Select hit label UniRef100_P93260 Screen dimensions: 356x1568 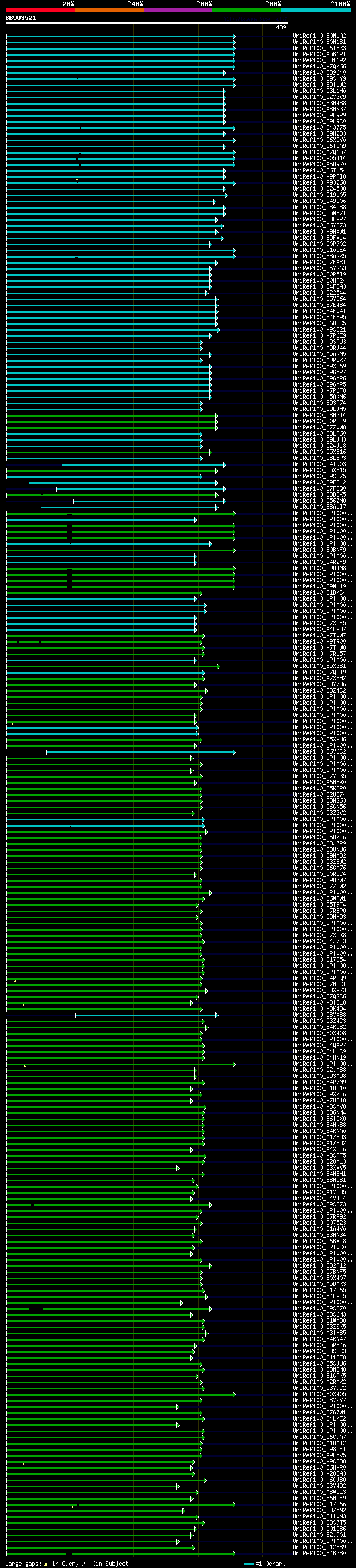pyautogui.click(x=319, y=182)
